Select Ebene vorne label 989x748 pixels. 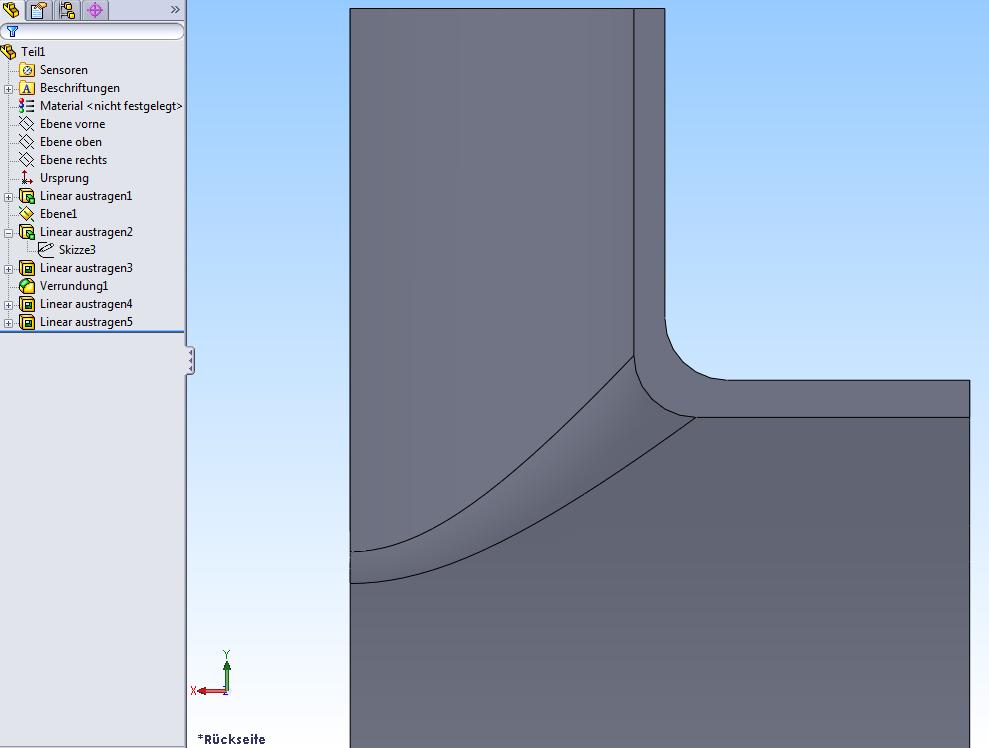click(73, 124)
